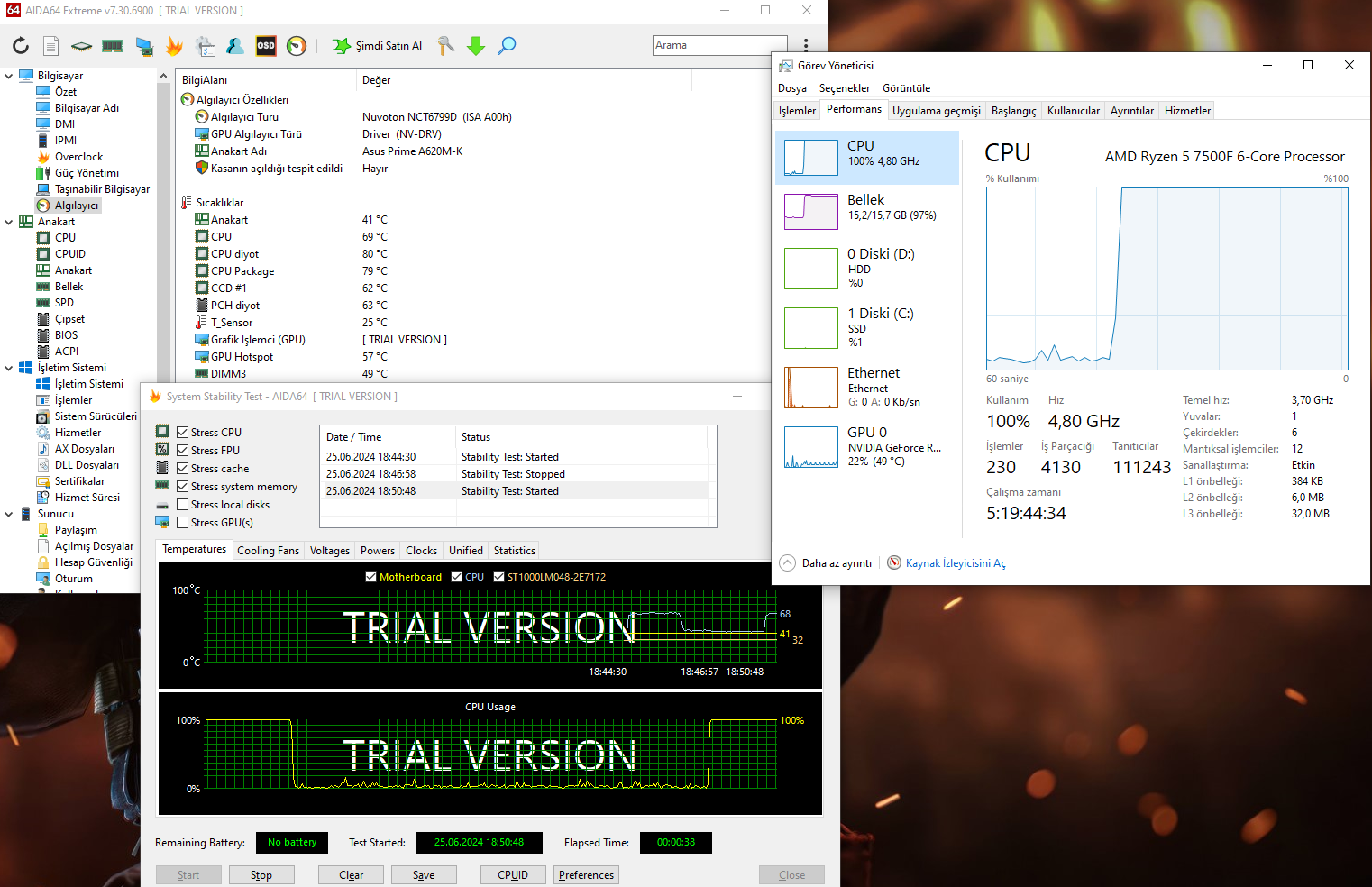Enable Stress local disks checkbox
Screen dimensions: 1372x887
(182, 505)
